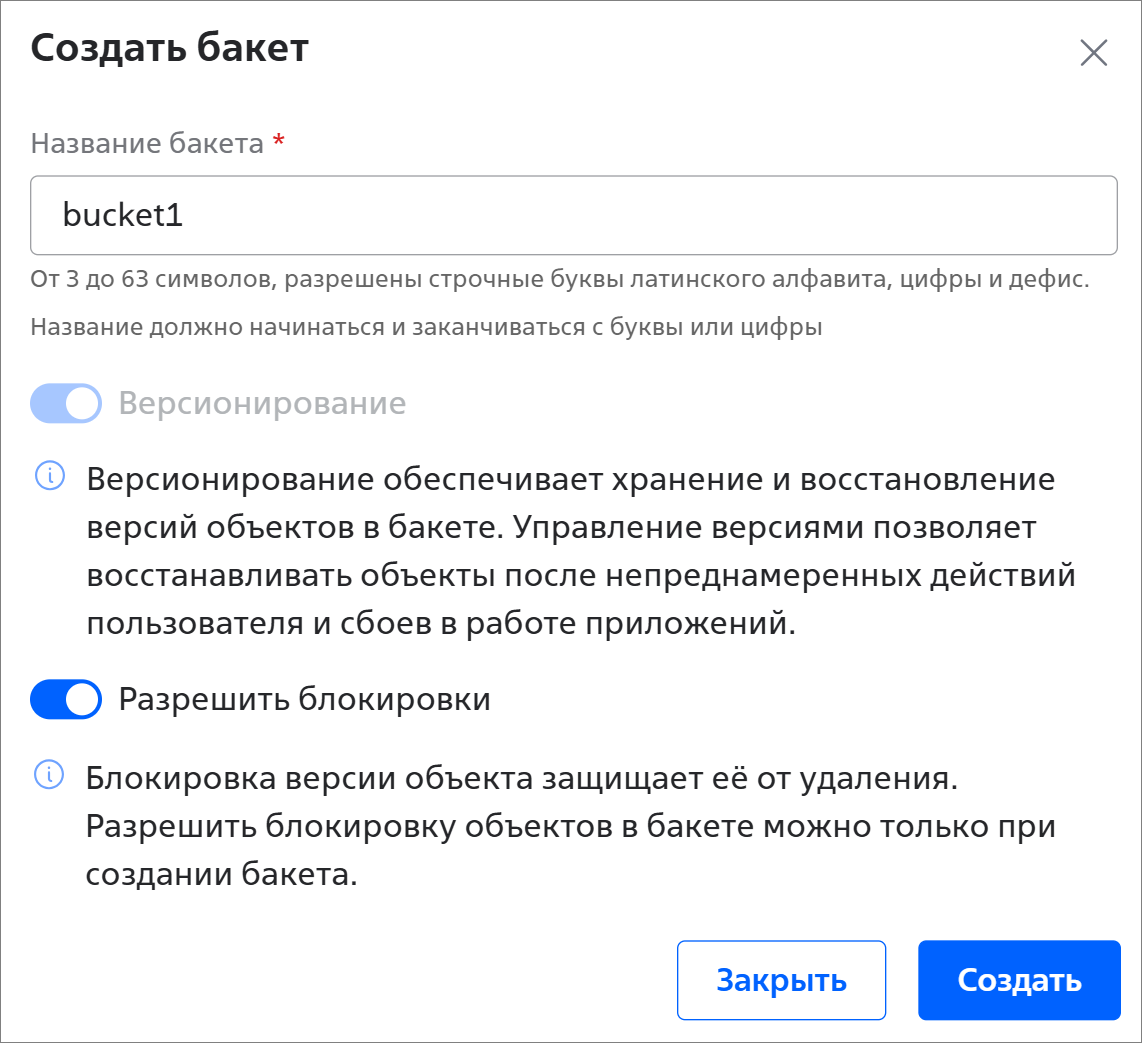Click the info icon beside the lock description
The height and width of the screenshot is (1043, 1142).
click(49, 774)
